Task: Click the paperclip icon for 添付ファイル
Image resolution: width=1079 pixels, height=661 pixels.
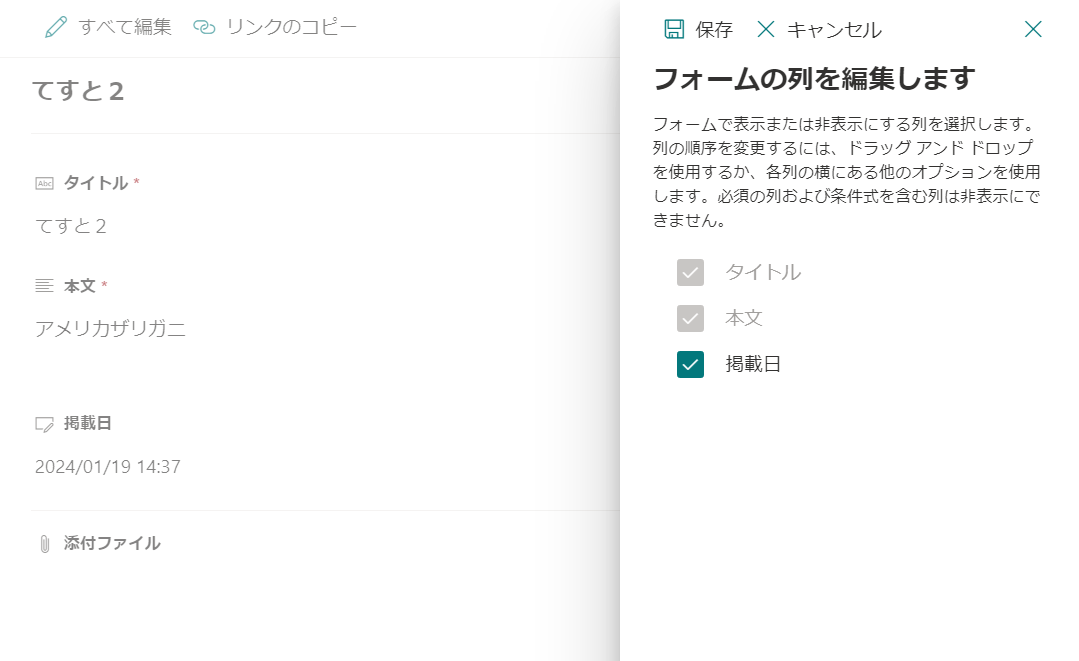Action: point(45,543)
